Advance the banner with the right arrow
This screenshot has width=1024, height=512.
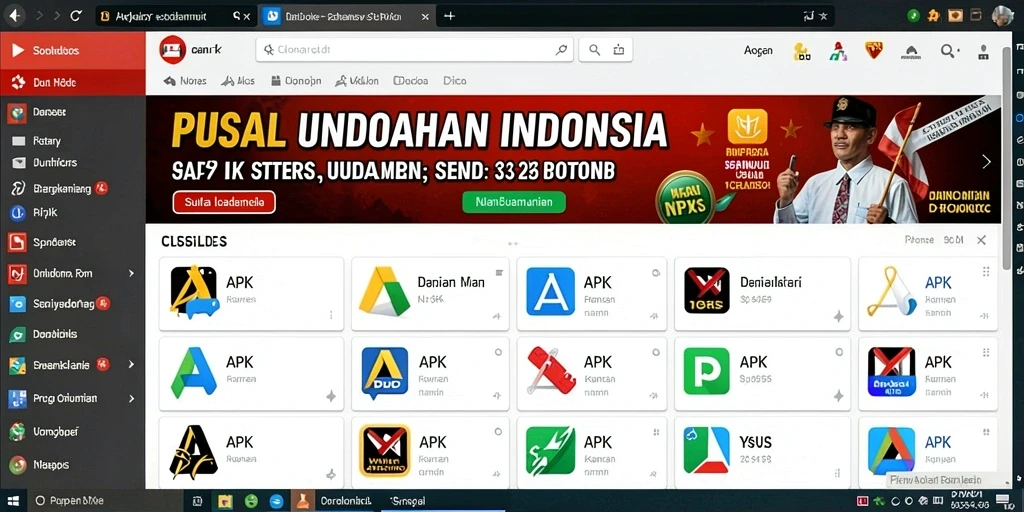coord(986,162)
